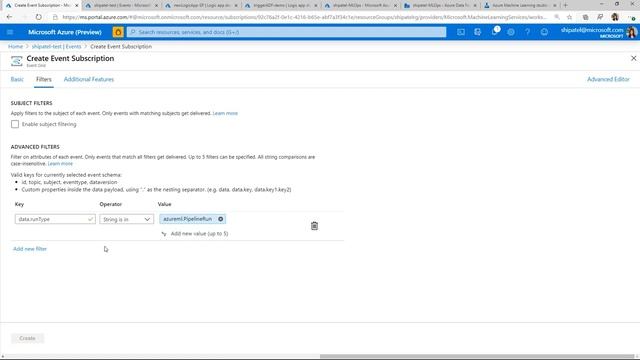Reload the page in the browser

[x=38, y=17]
